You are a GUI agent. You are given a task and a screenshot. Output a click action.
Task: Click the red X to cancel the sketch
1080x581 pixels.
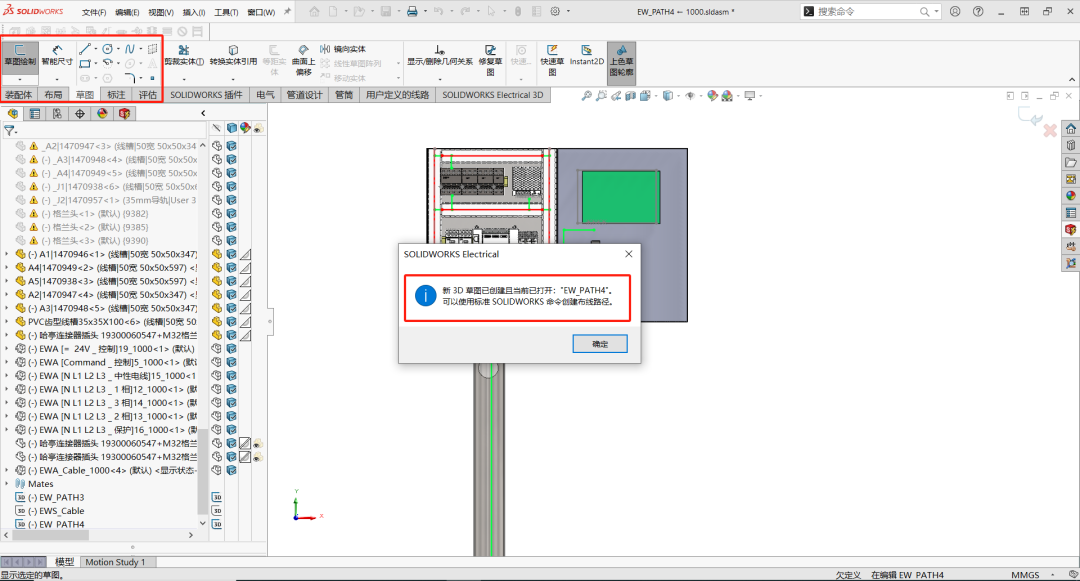pyautogui.click(x=1050, y=130)
